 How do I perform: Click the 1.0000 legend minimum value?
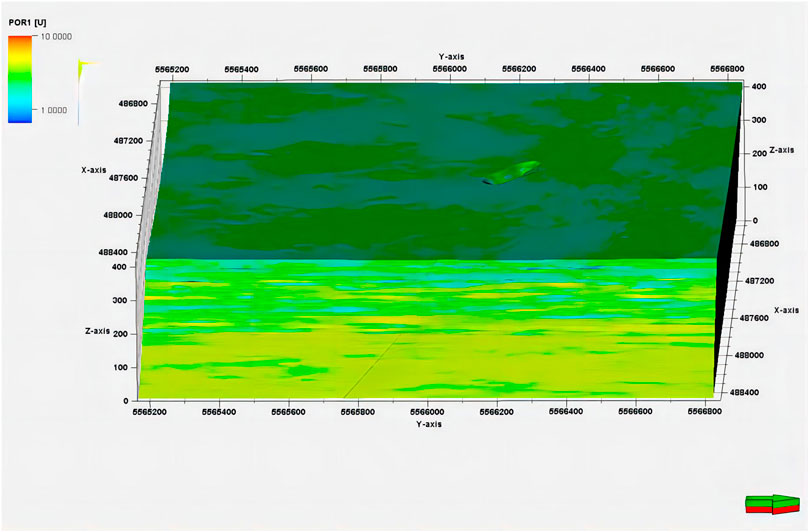(x=54, y=110)
